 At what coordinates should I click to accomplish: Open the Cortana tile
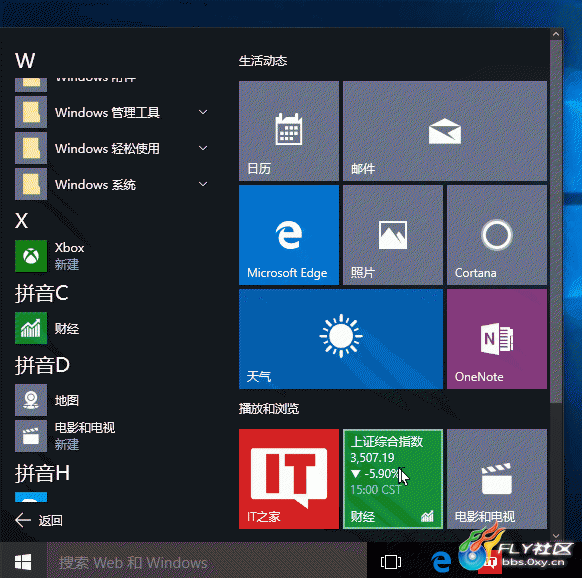(497, 235)
